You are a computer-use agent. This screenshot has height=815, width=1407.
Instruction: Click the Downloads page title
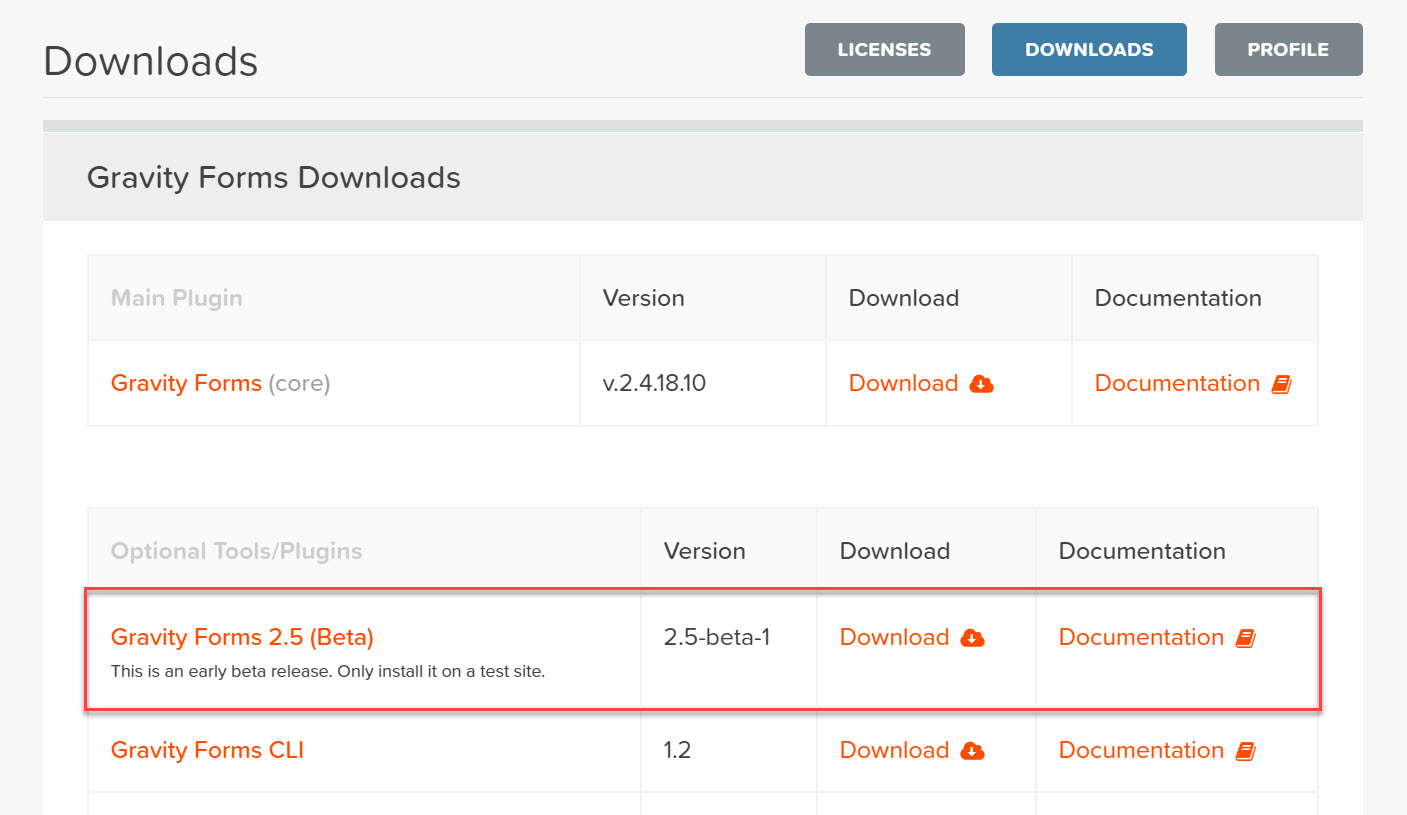point(151,60)
